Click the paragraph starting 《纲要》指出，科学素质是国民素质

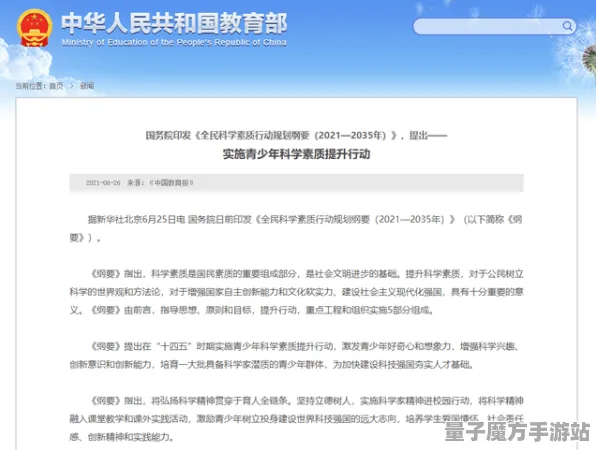296,292
